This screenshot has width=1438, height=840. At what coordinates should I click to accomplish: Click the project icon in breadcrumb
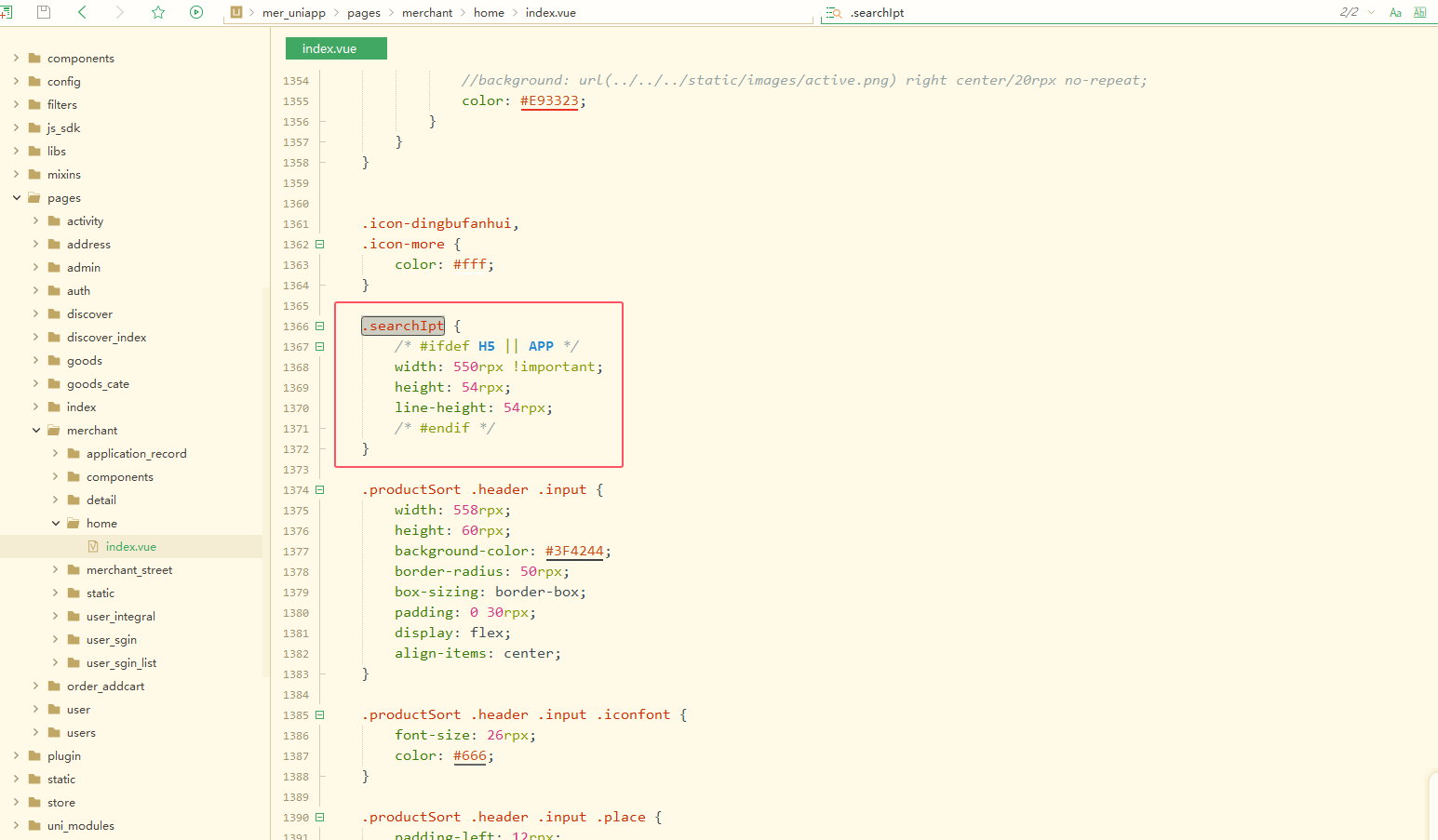tap(236, 12)
